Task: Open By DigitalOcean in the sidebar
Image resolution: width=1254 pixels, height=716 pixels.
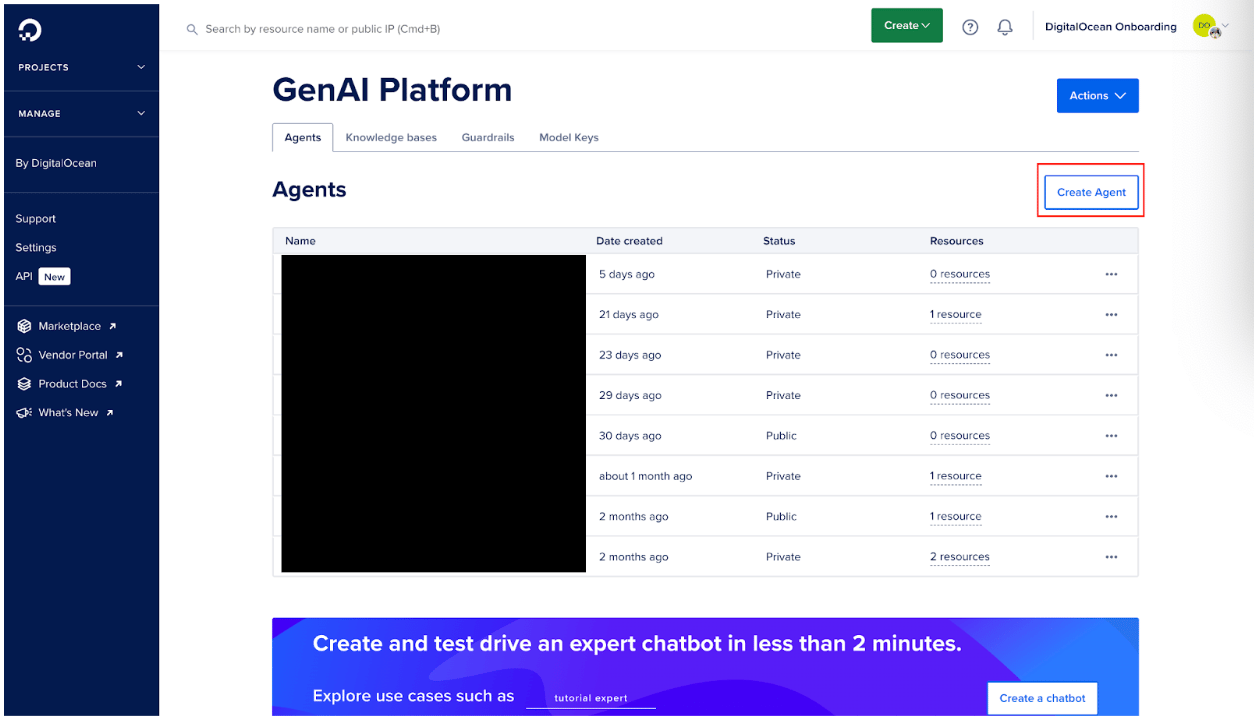Action: (56, 163)
